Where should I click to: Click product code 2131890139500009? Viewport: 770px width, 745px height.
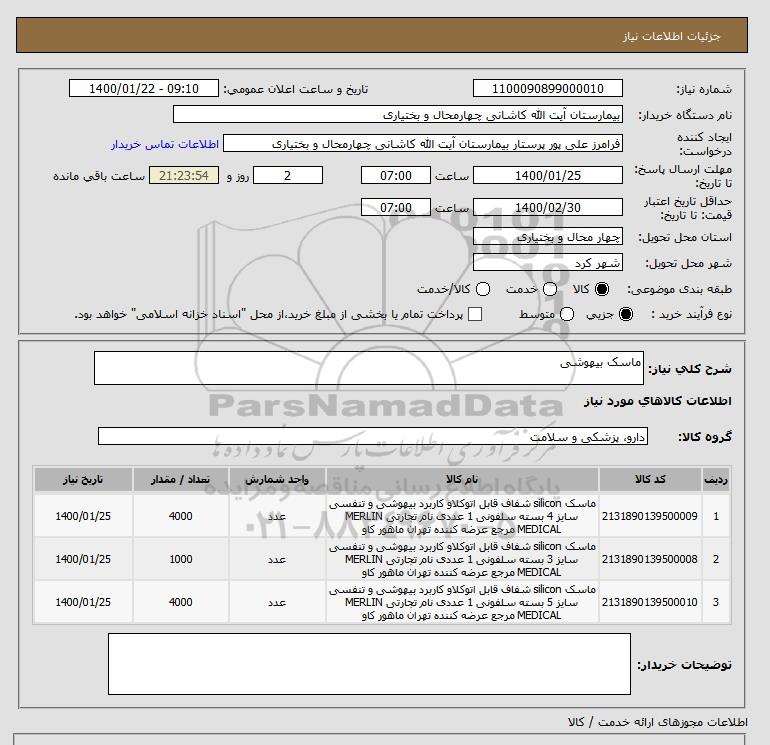click(x=650, y=516)
